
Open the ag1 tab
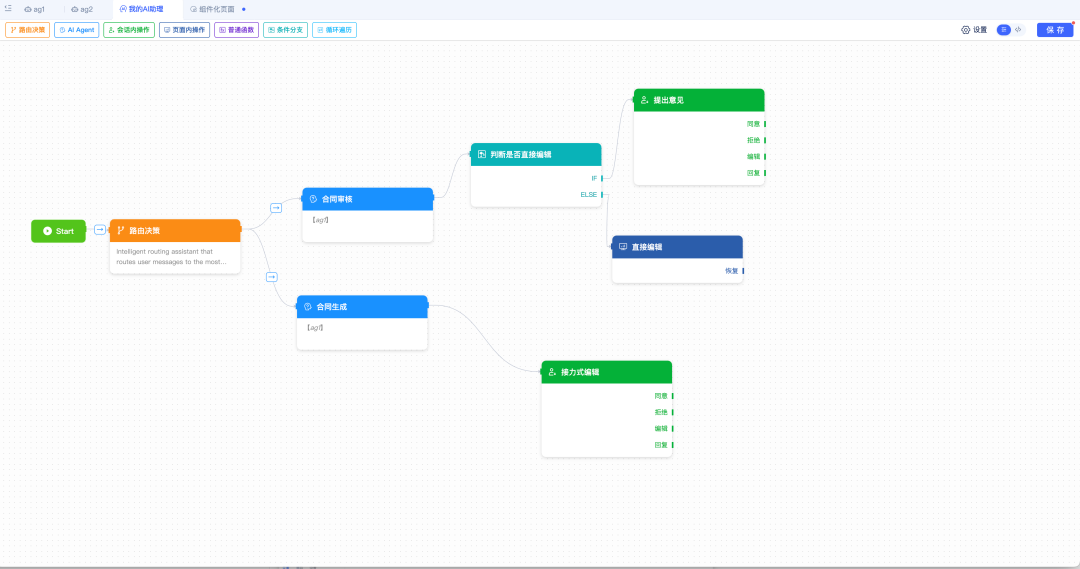[x=34, y=9]
